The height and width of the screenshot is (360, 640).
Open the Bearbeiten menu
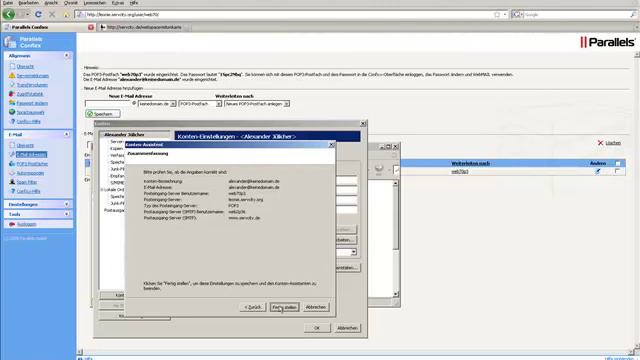pos(28,3)
